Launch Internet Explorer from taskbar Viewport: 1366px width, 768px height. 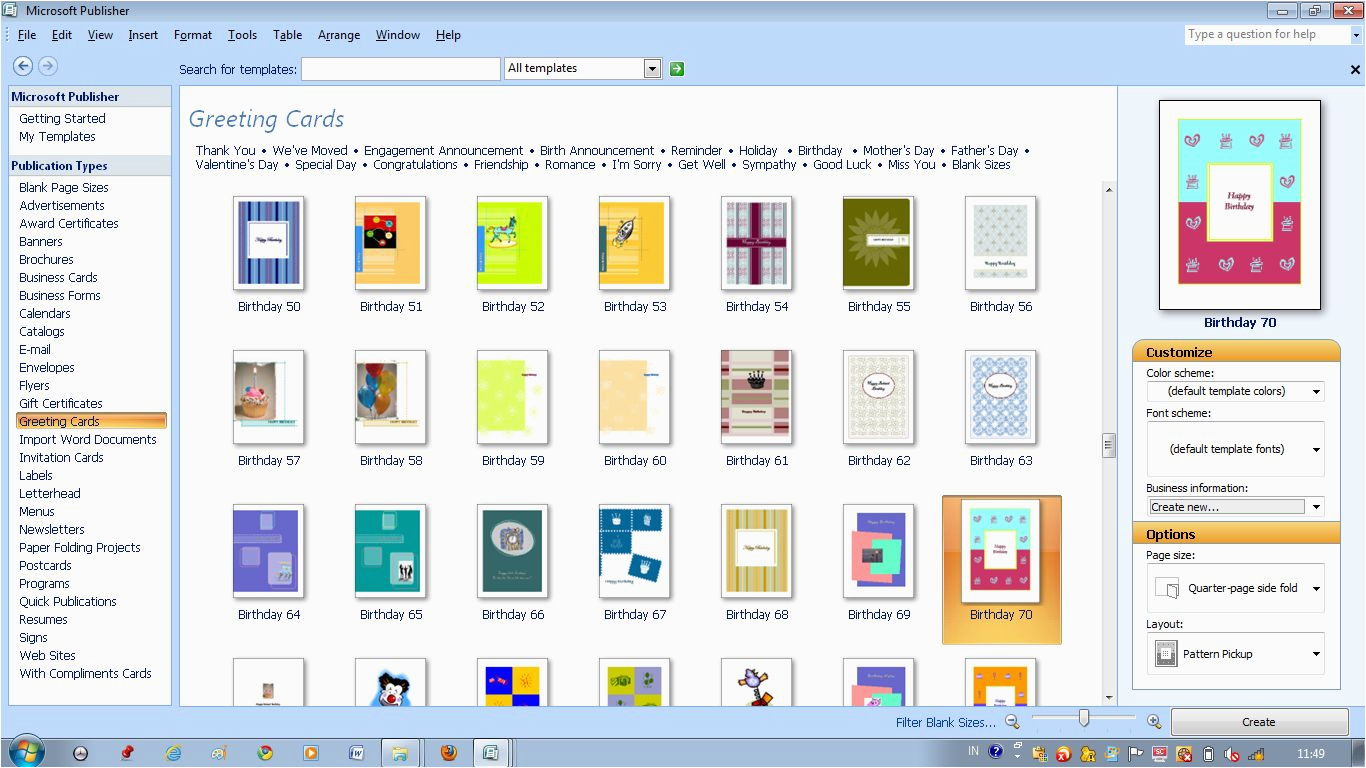pos(173,753)
